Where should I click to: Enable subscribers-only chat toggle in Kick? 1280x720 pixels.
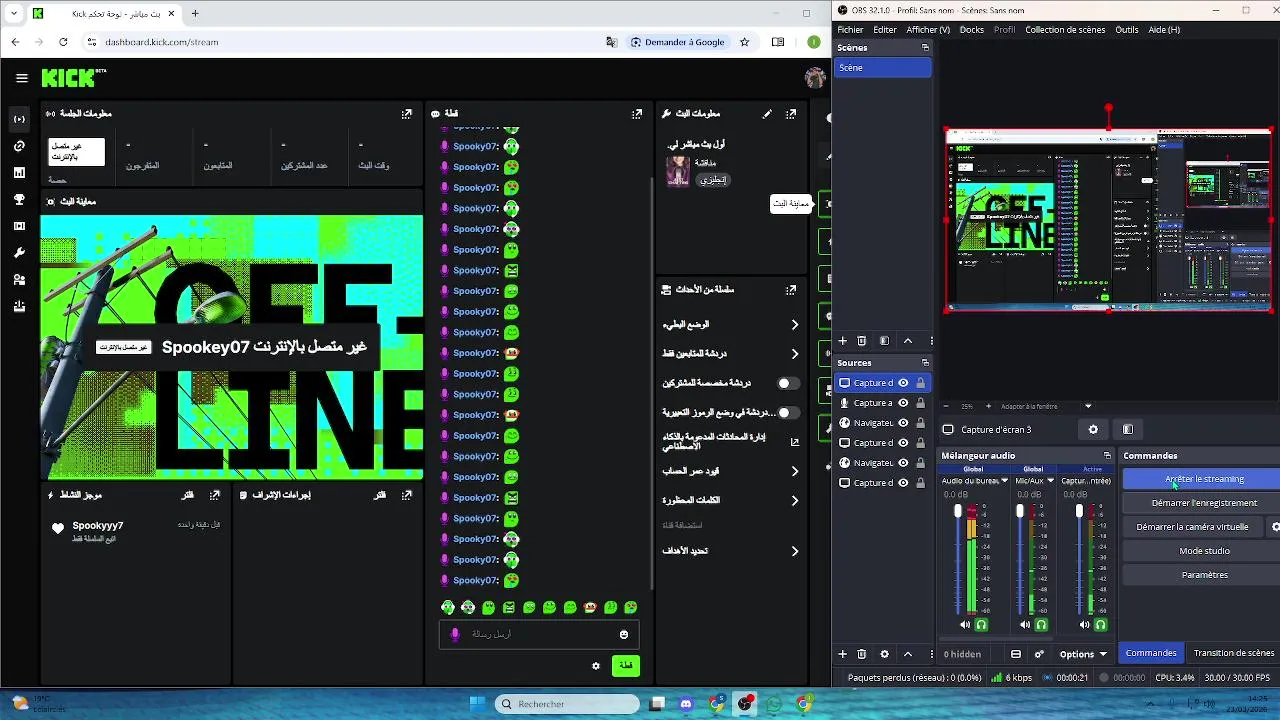pos(787,383)
